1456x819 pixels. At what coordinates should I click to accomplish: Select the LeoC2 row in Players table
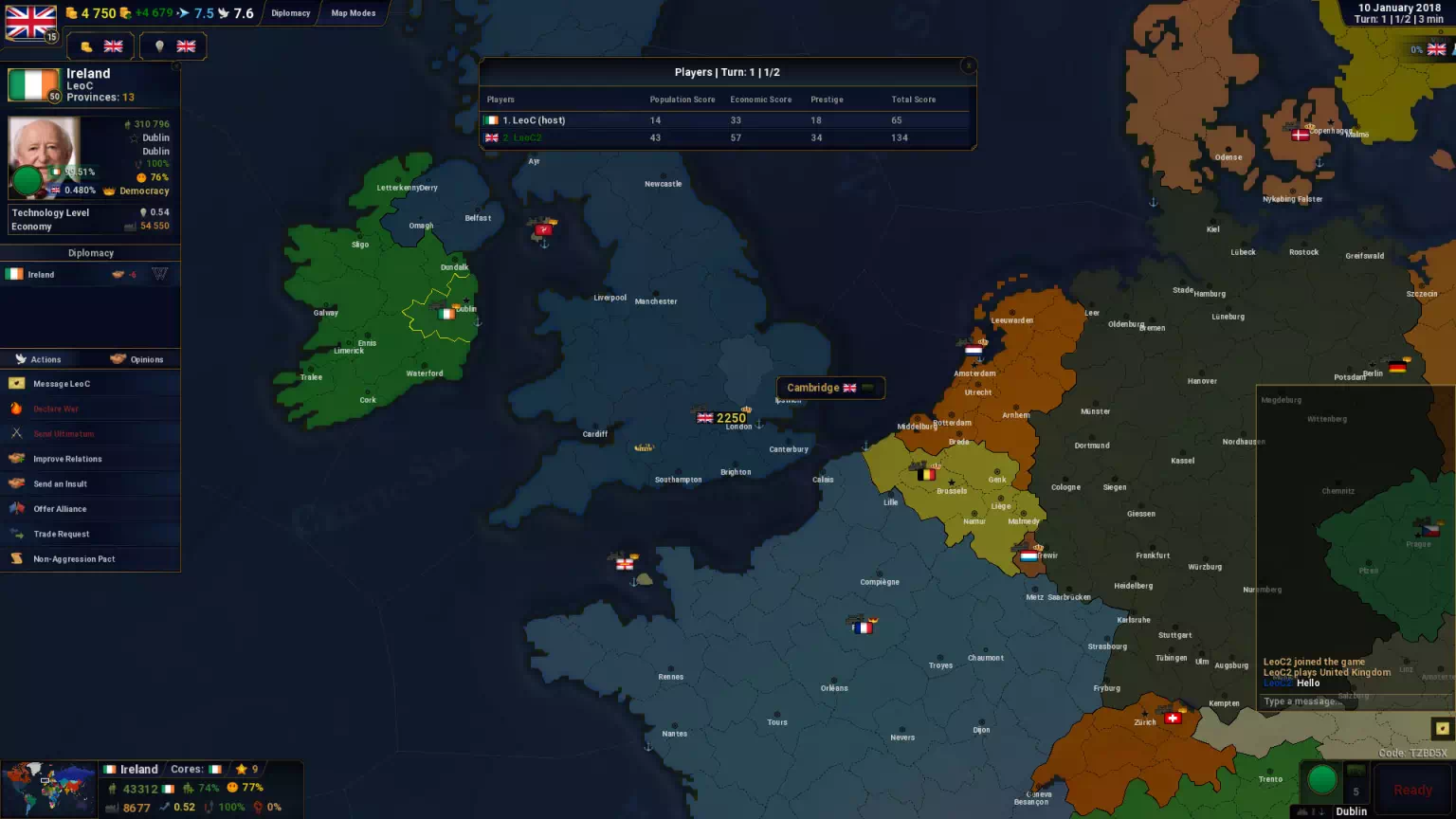click(727, 138)
